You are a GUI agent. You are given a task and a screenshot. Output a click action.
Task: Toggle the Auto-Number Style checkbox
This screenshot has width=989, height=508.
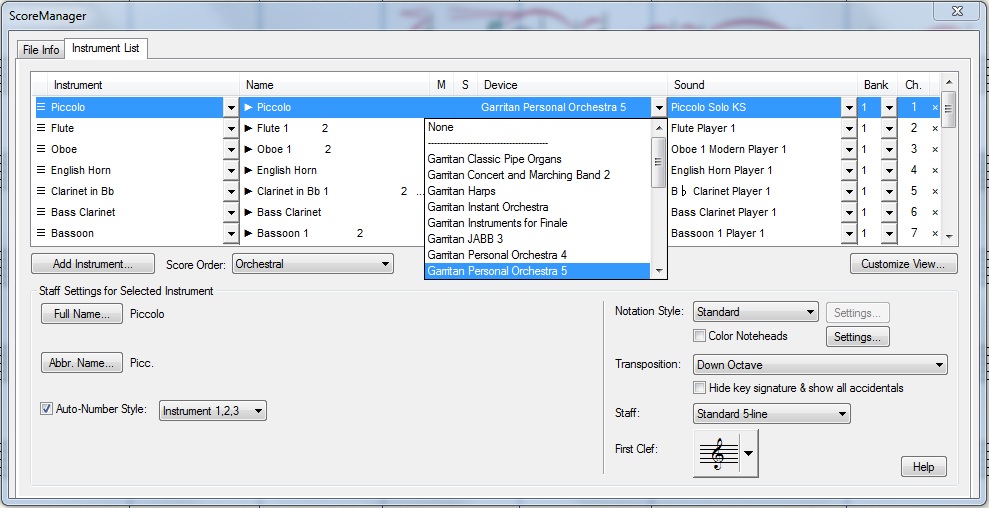point(46,409)
